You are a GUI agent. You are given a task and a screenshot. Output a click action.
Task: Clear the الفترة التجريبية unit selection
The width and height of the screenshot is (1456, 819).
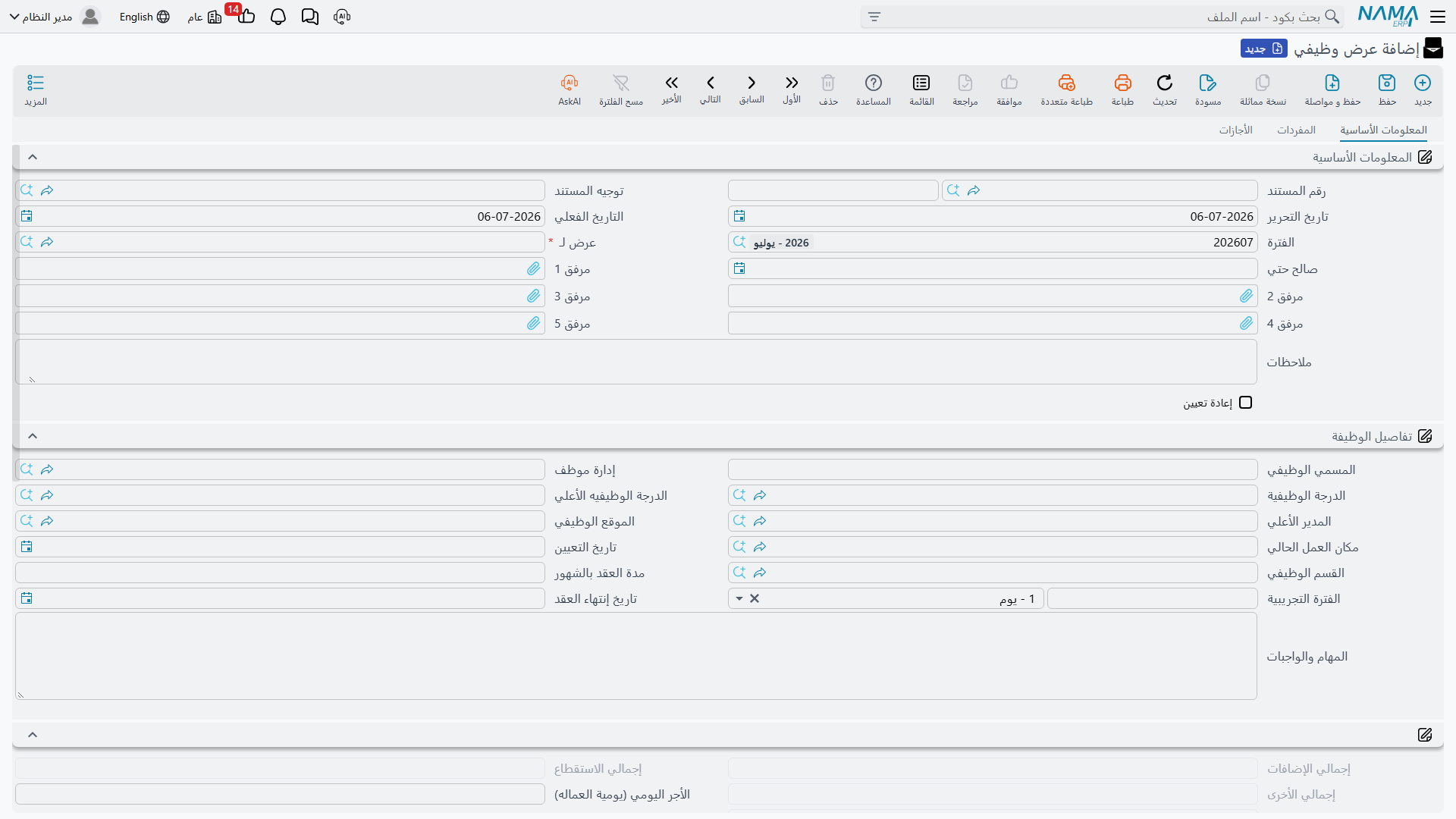point(755,598)
